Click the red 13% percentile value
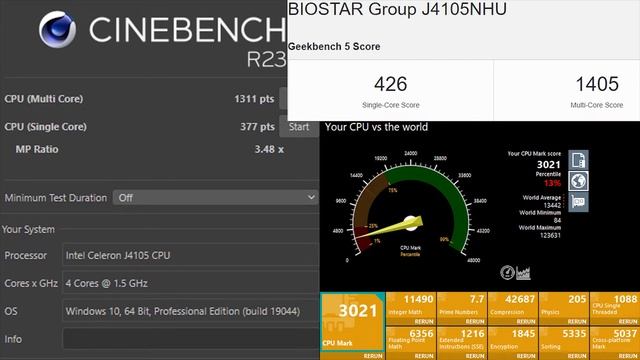The height and width of the screenshot is (360, 640). pos(552,183)
